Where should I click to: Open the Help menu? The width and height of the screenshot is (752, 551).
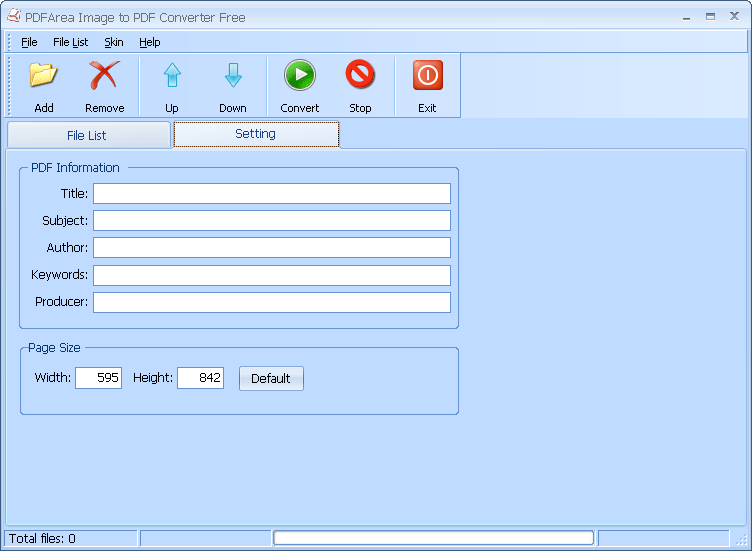pos(150,42)
